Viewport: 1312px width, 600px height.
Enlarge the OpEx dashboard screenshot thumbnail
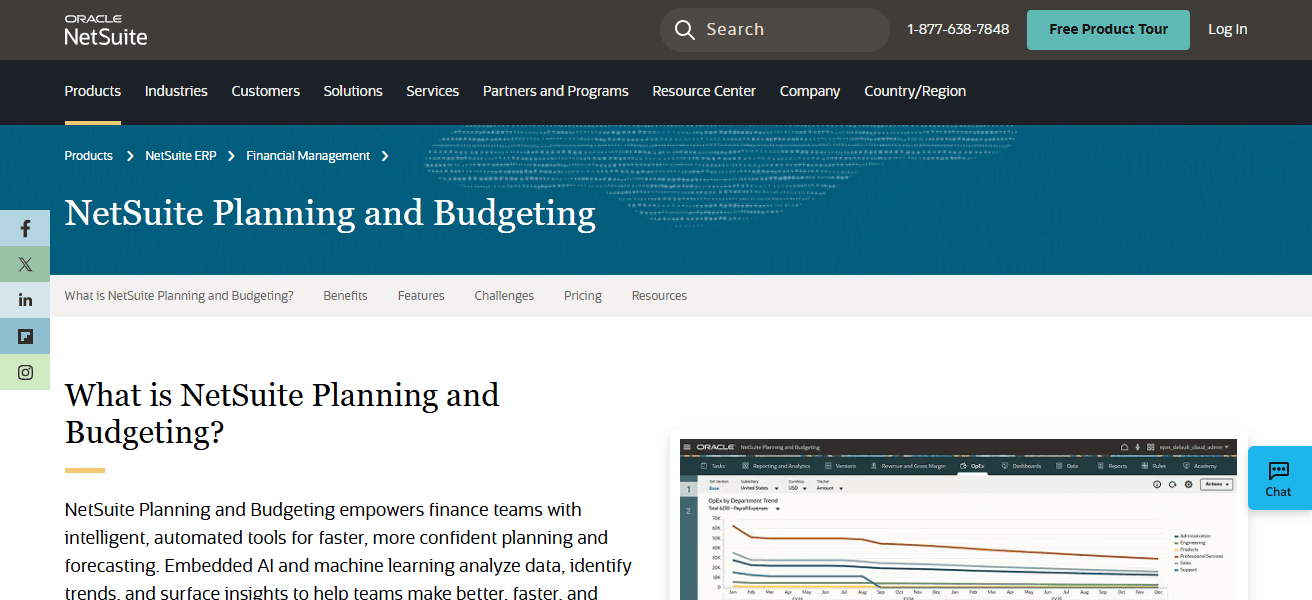click(x=957, y=519)
